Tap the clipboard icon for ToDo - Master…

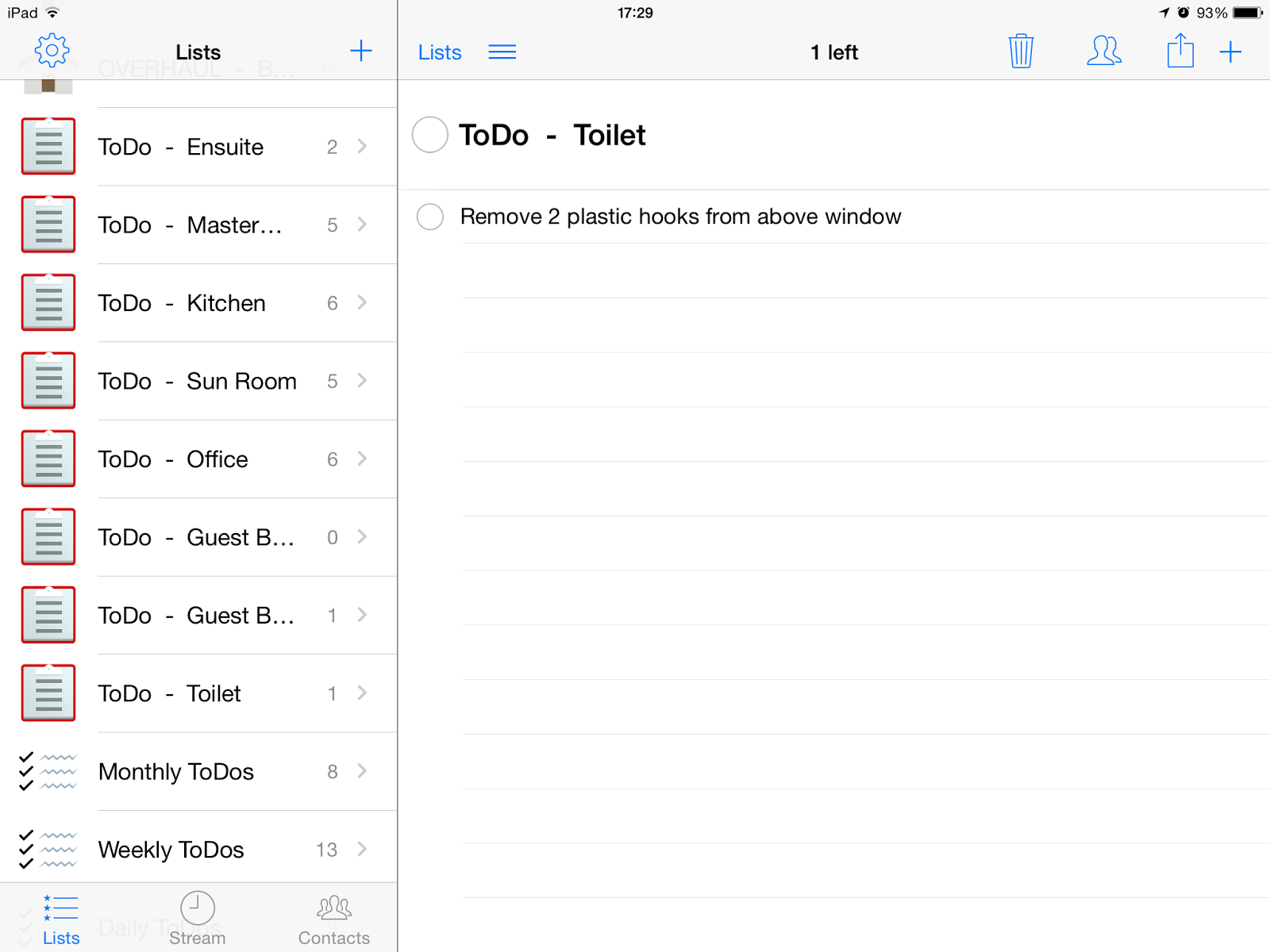[48, 225]
